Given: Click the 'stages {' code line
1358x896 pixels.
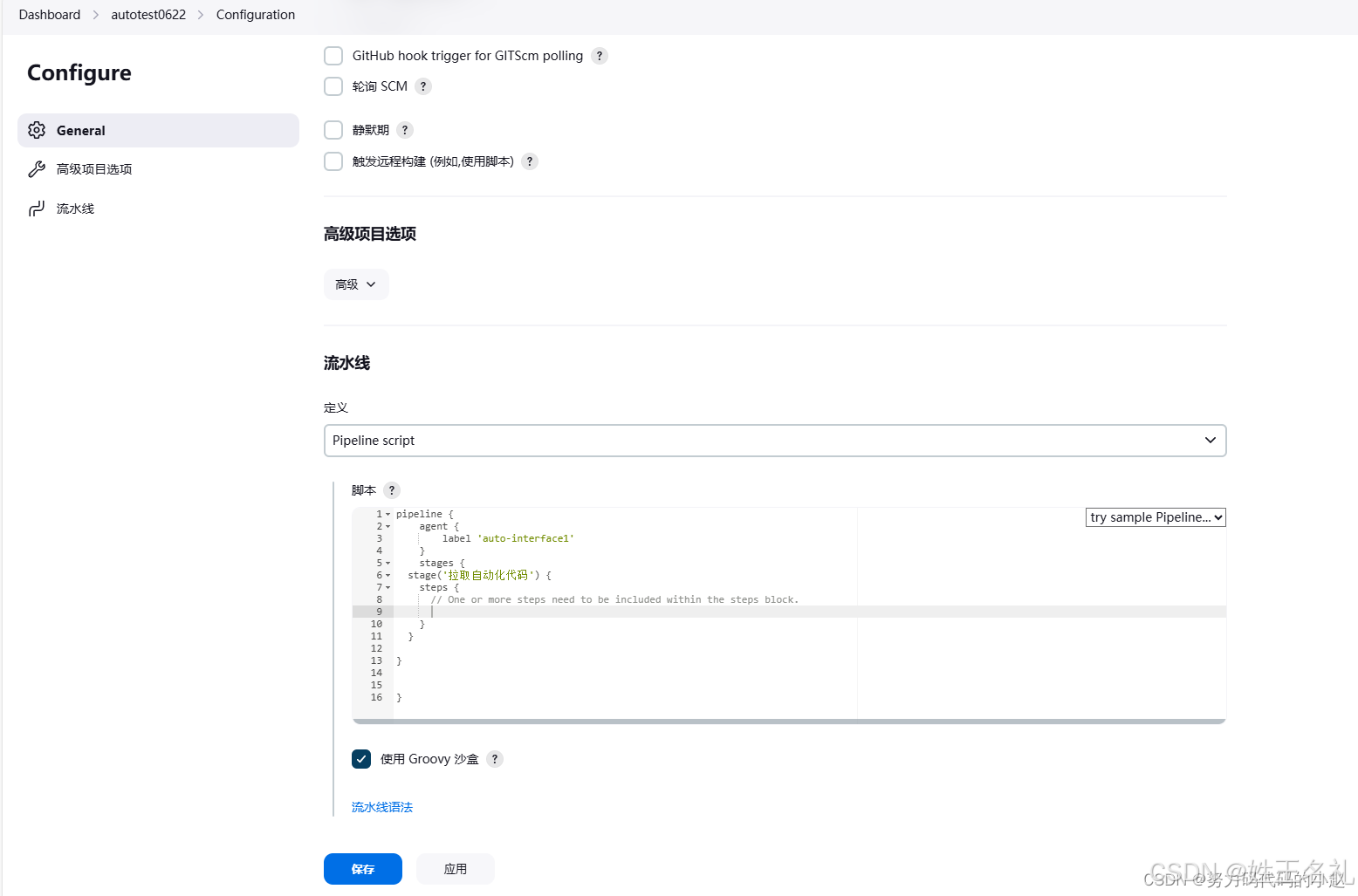Looking at the screenshot, I should (442, 564).
